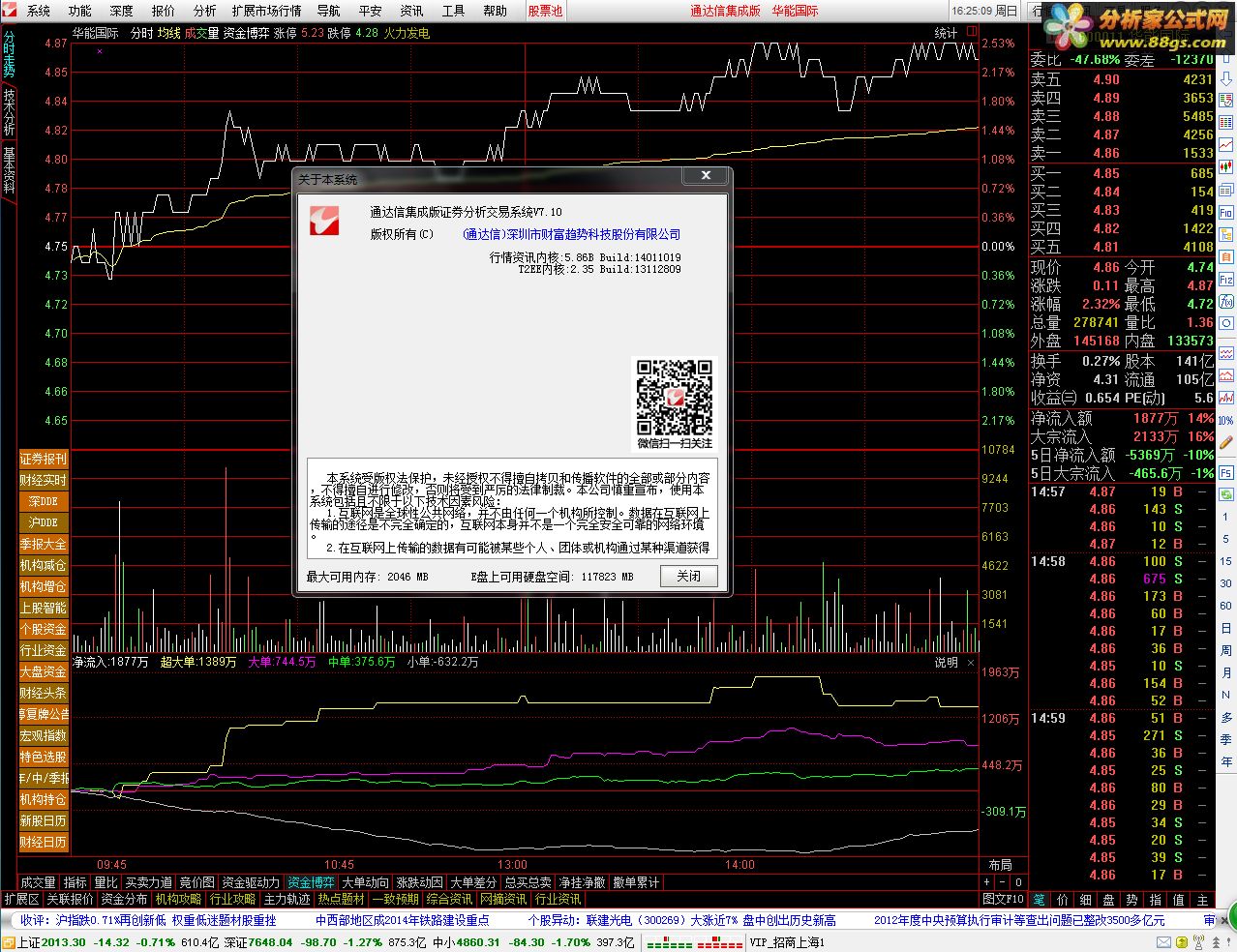Viewport: 1237px width, 952px height.
Task: Switch to the 成交量 indicator tab
Action: tap(39, 882)
